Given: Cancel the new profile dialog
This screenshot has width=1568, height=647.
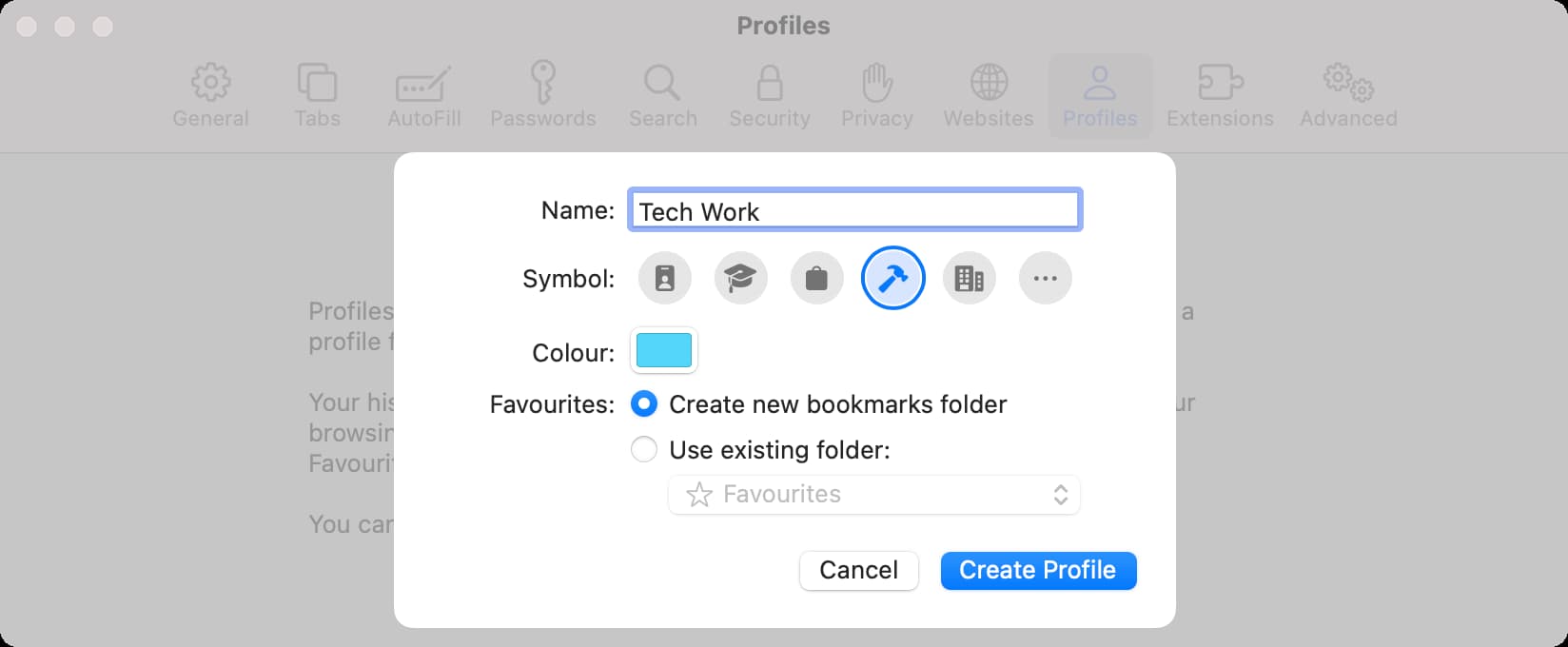Looking at the screenshot, I should pos(858,570).
